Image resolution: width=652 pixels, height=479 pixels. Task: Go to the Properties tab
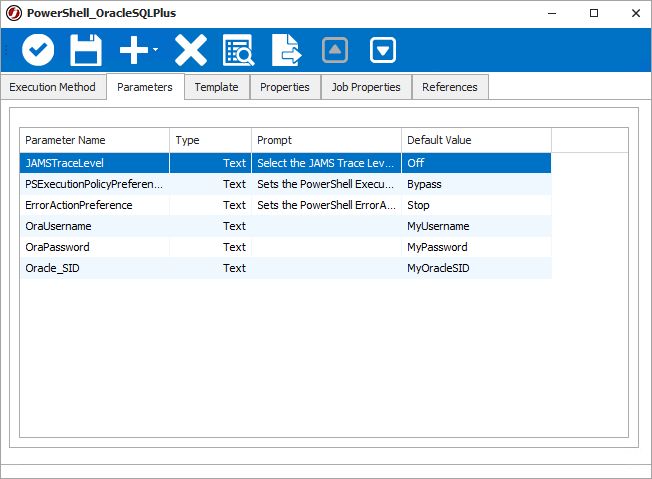click(285, 87)
